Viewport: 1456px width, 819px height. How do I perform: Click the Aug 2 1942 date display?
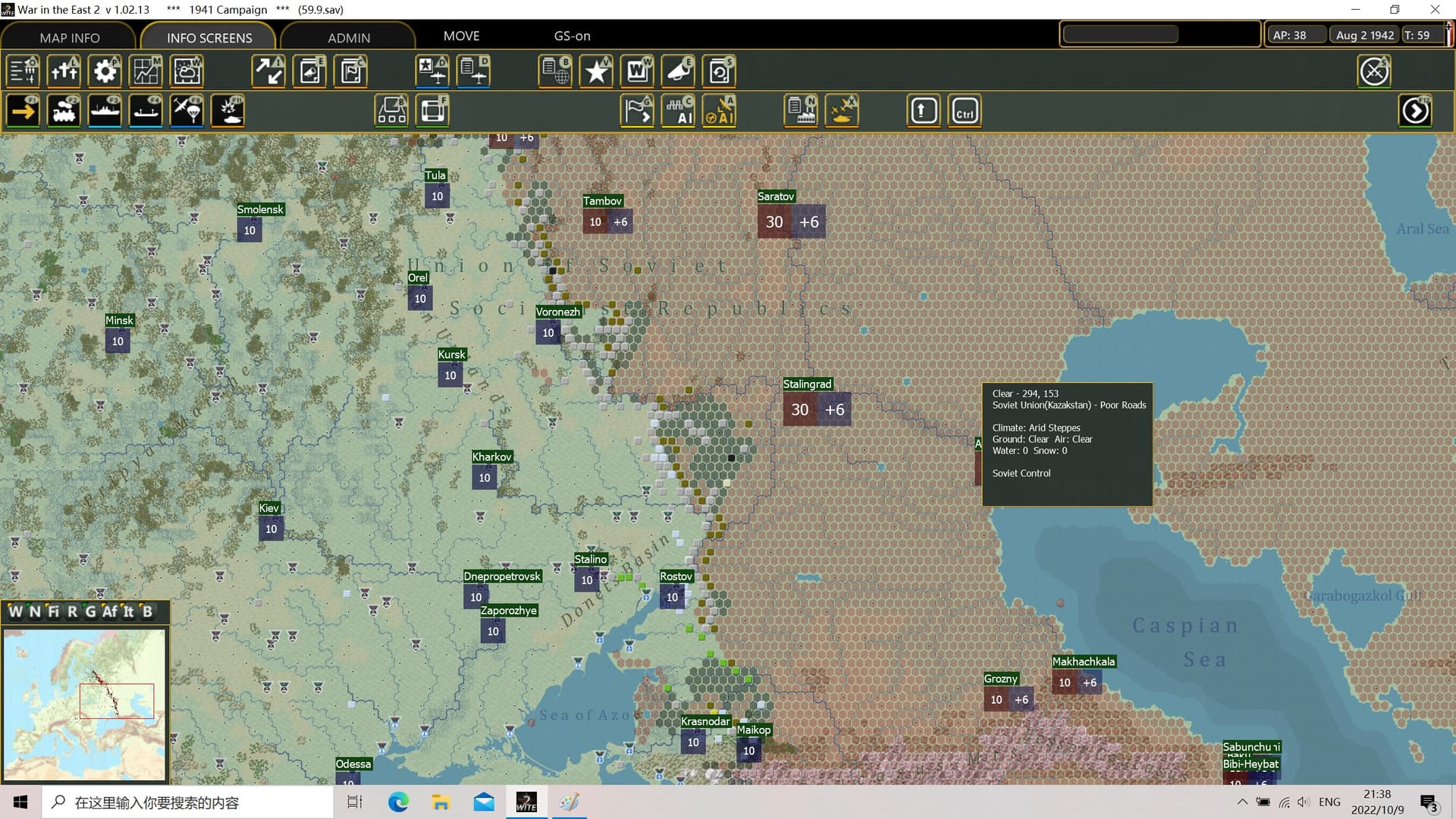(x=1365, y=35)
